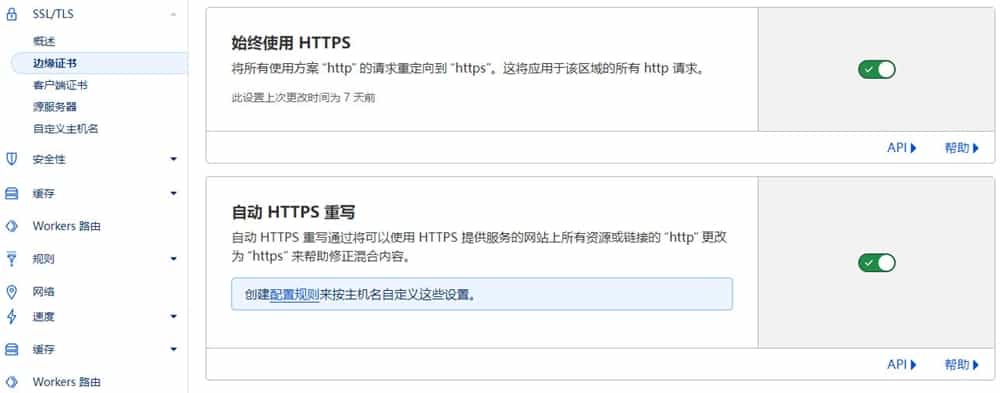The height and width of the screenshot is (393, 1000).
Task: Click the 规则 filter icon
Action: point(11,258)
